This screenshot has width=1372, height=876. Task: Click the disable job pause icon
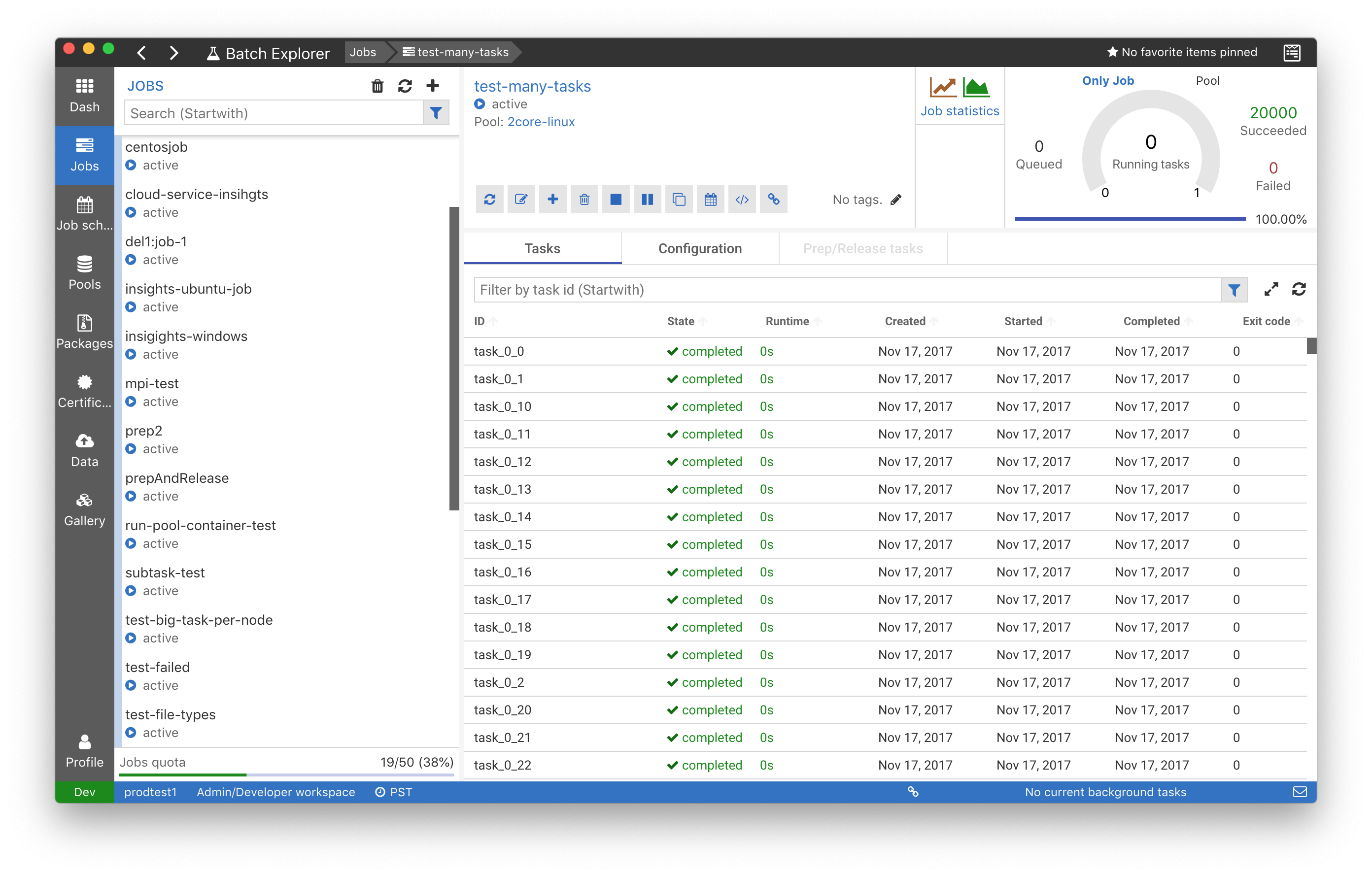(x=647, y=200)
